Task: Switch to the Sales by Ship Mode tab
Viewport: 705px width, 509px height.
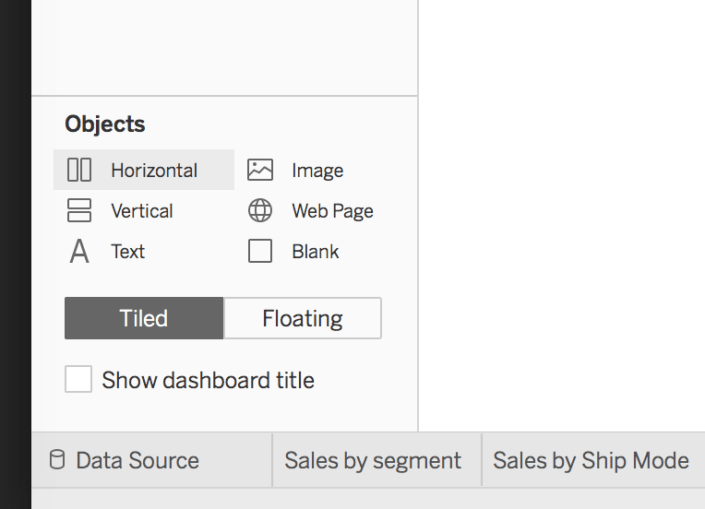Action: (591, 460)
